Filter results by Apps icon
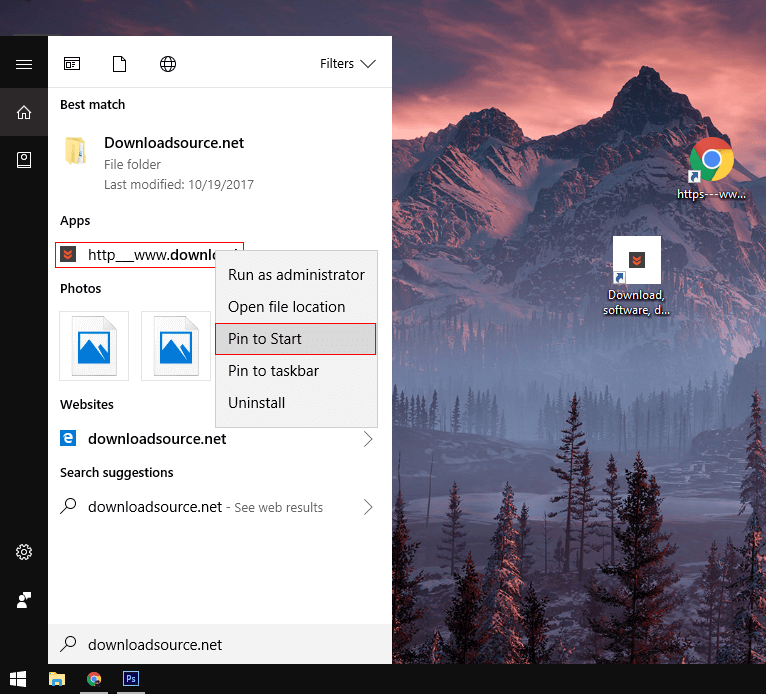This screenshot has height=694, width=766. coord(72,63)
